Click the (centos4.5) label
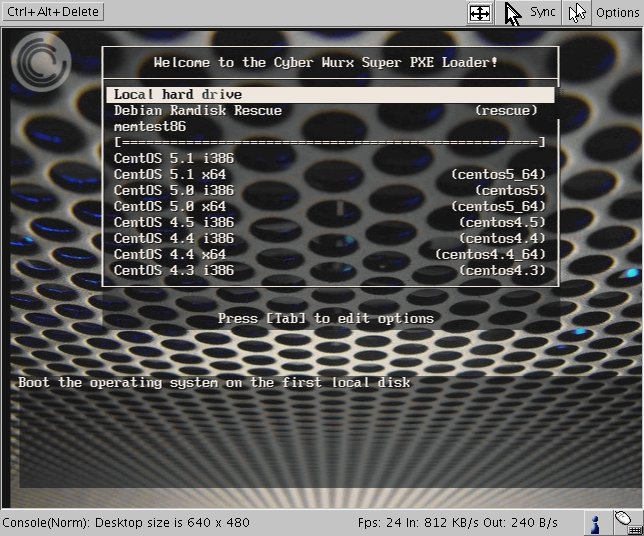Image resolution: width=644 pixels, height=536 pixels. (x=502, y=222)
